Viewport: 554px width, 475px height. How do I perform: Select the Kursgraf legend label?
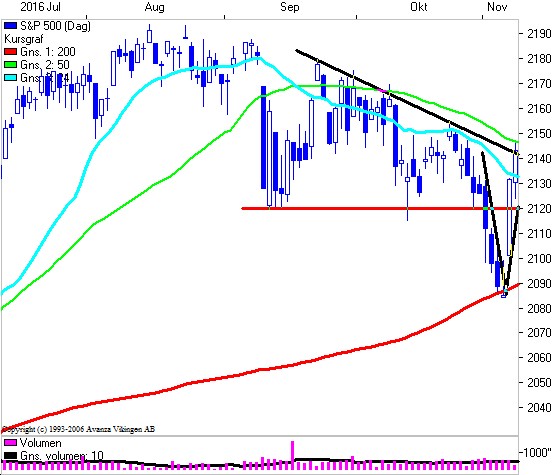tap(23, 39)
